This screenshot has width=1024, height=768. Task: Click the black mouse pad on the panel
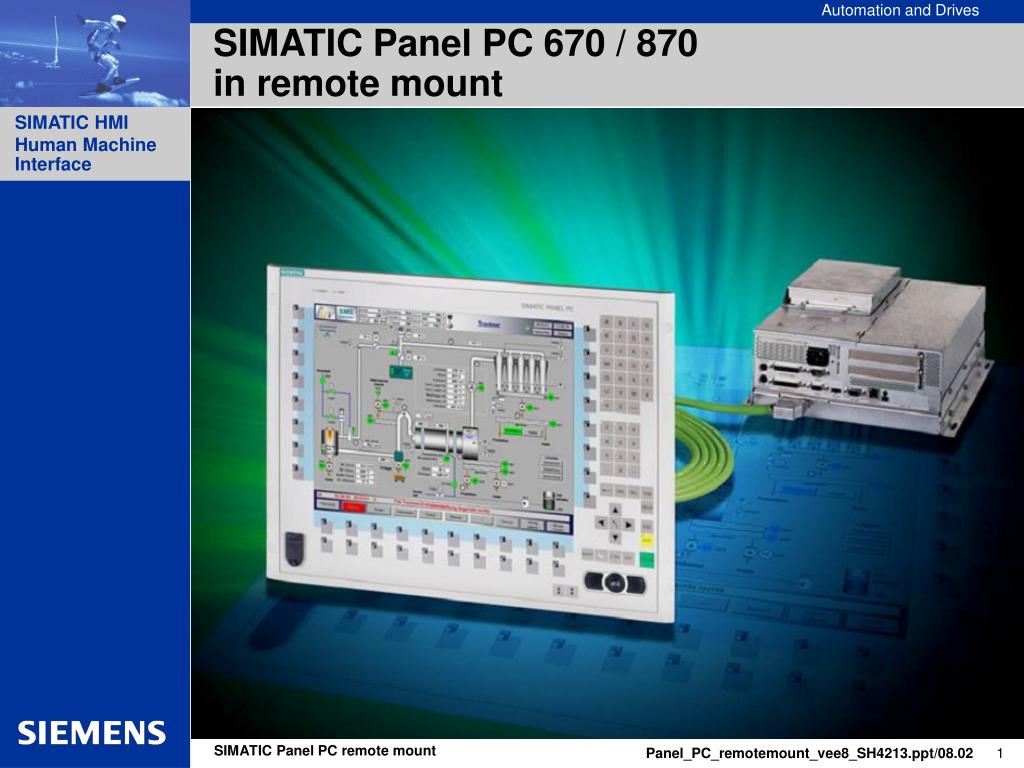click(x=615, y=583)
